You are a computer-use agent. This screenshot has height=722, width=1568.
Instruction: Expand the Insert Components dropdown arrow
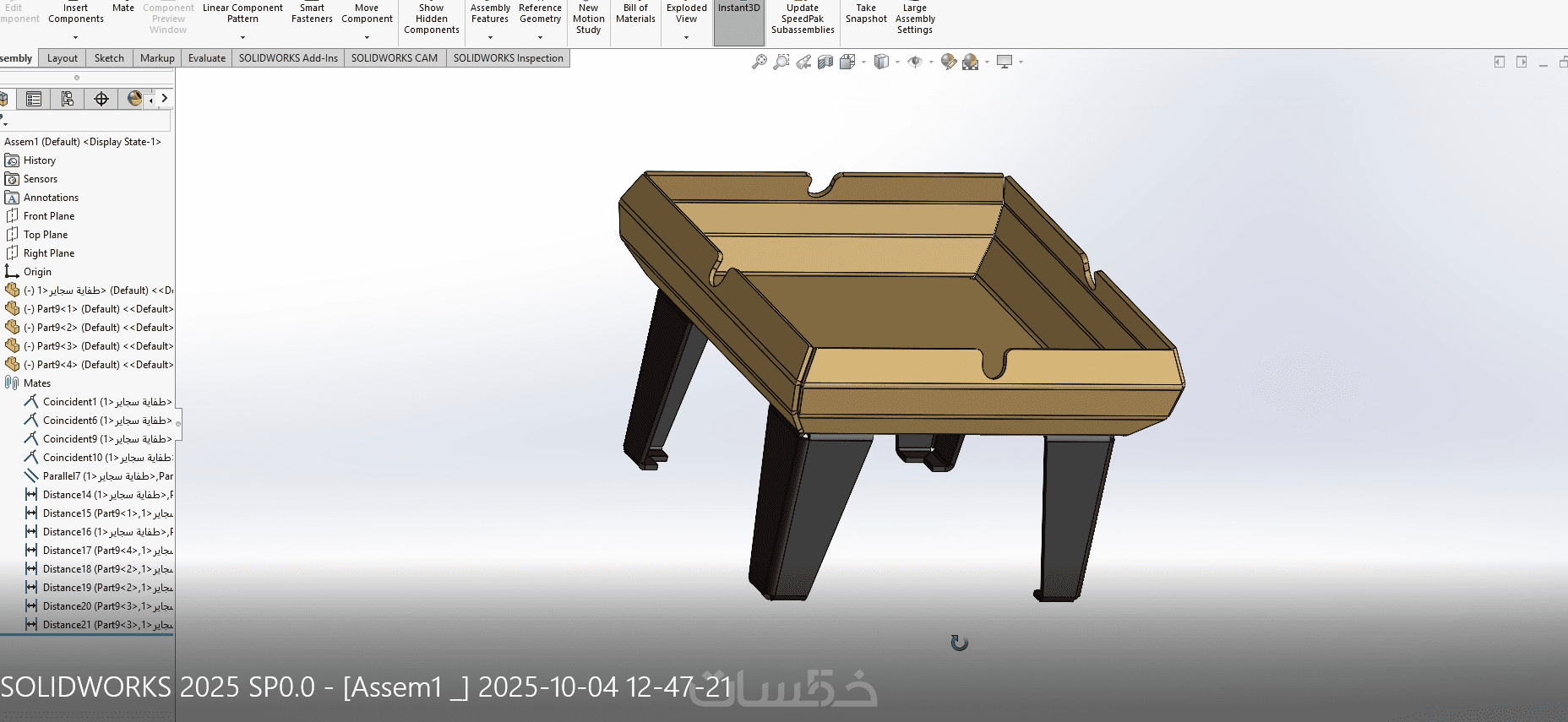point(75,38)
